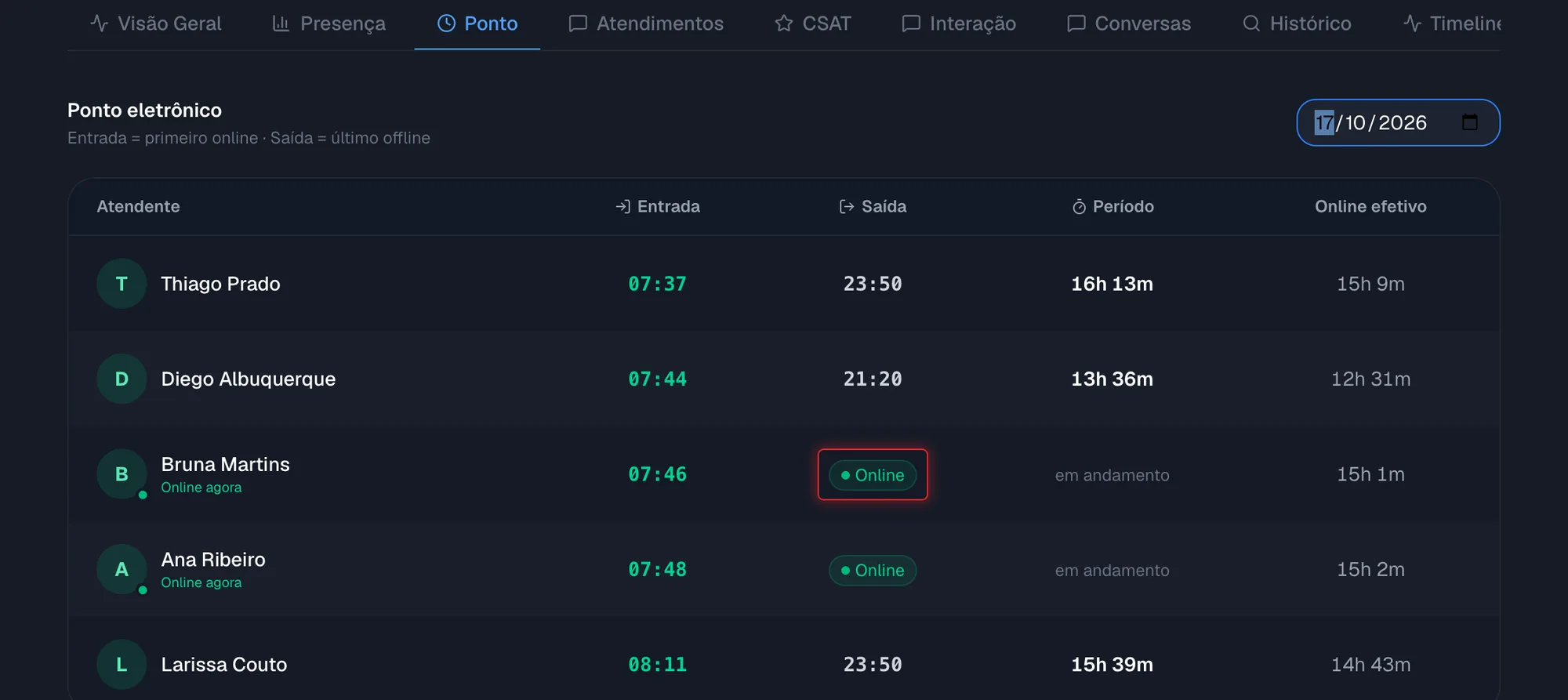
Task: Go to the CSAT tab
Action: [x=813, y=24]
